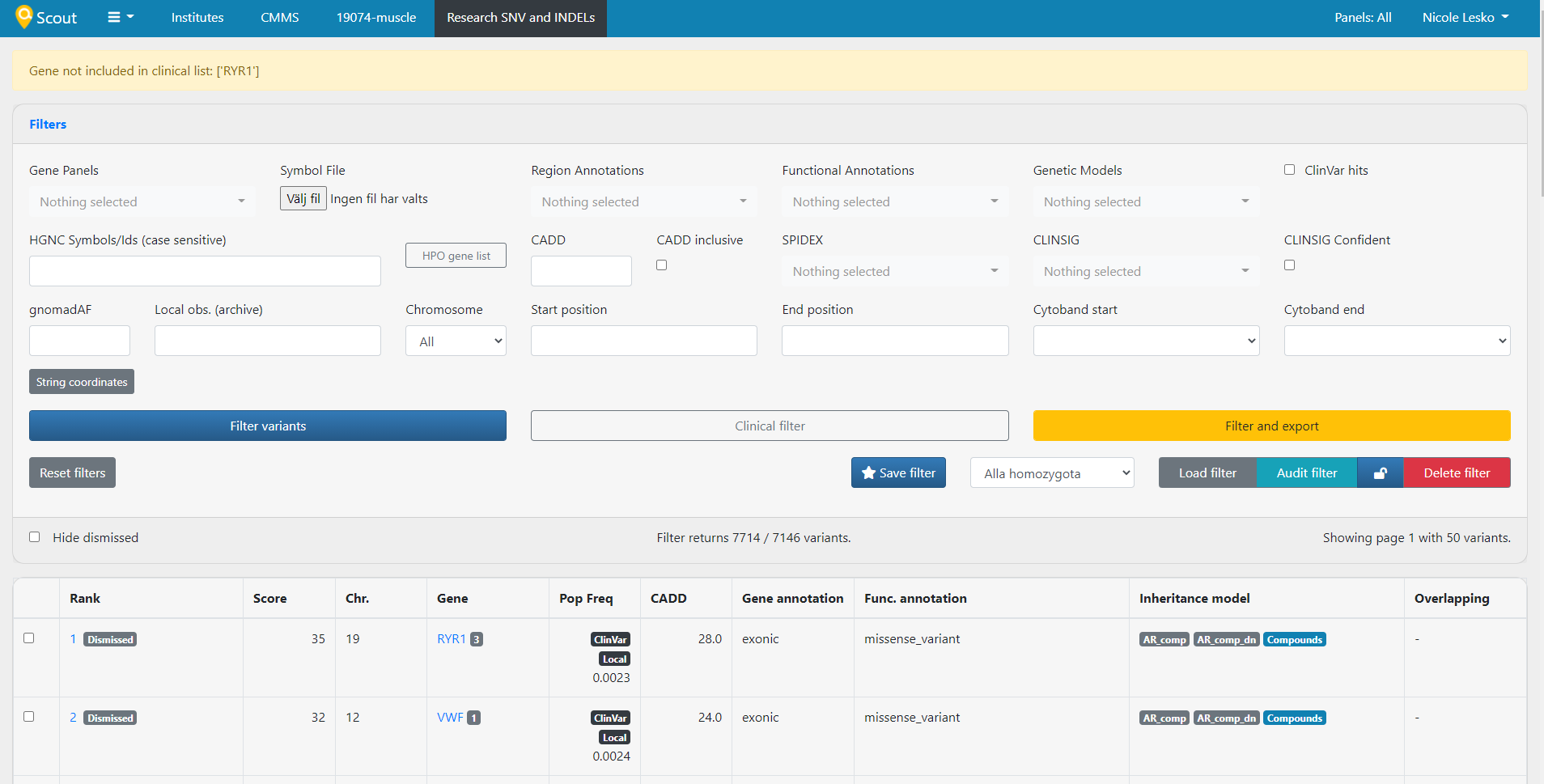This screenshot has width=1544, height=784.
Task: Open the Gene Panels dropdown
Action: tap(142, 201)
